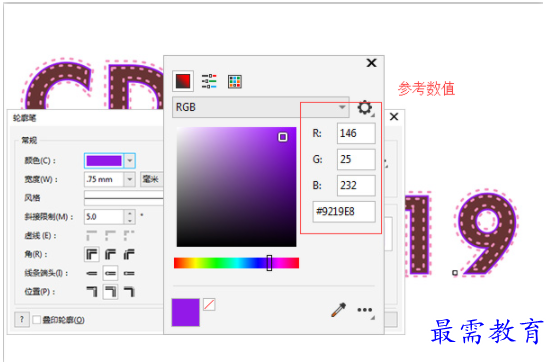The image size is (552, 363).
Task: Select the extended square line cap
Action: click(x=129, y=273)
